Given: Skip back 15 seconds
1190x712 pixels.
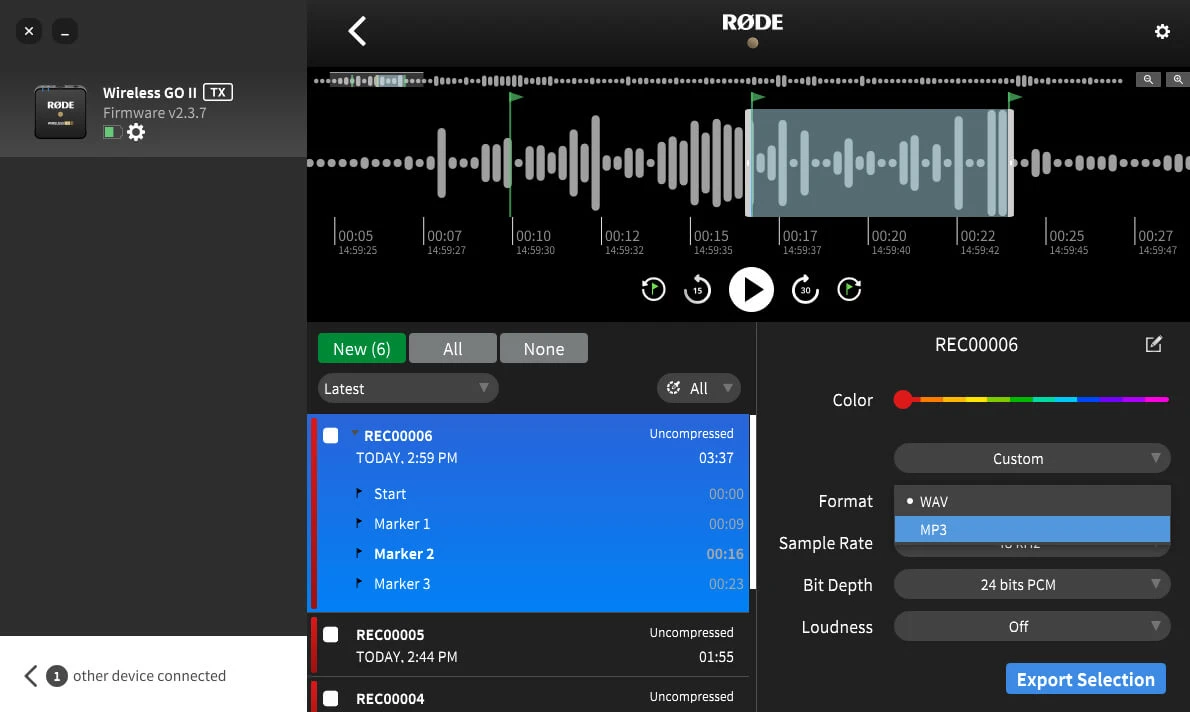Looking at the screenshot, I should 697,289.
